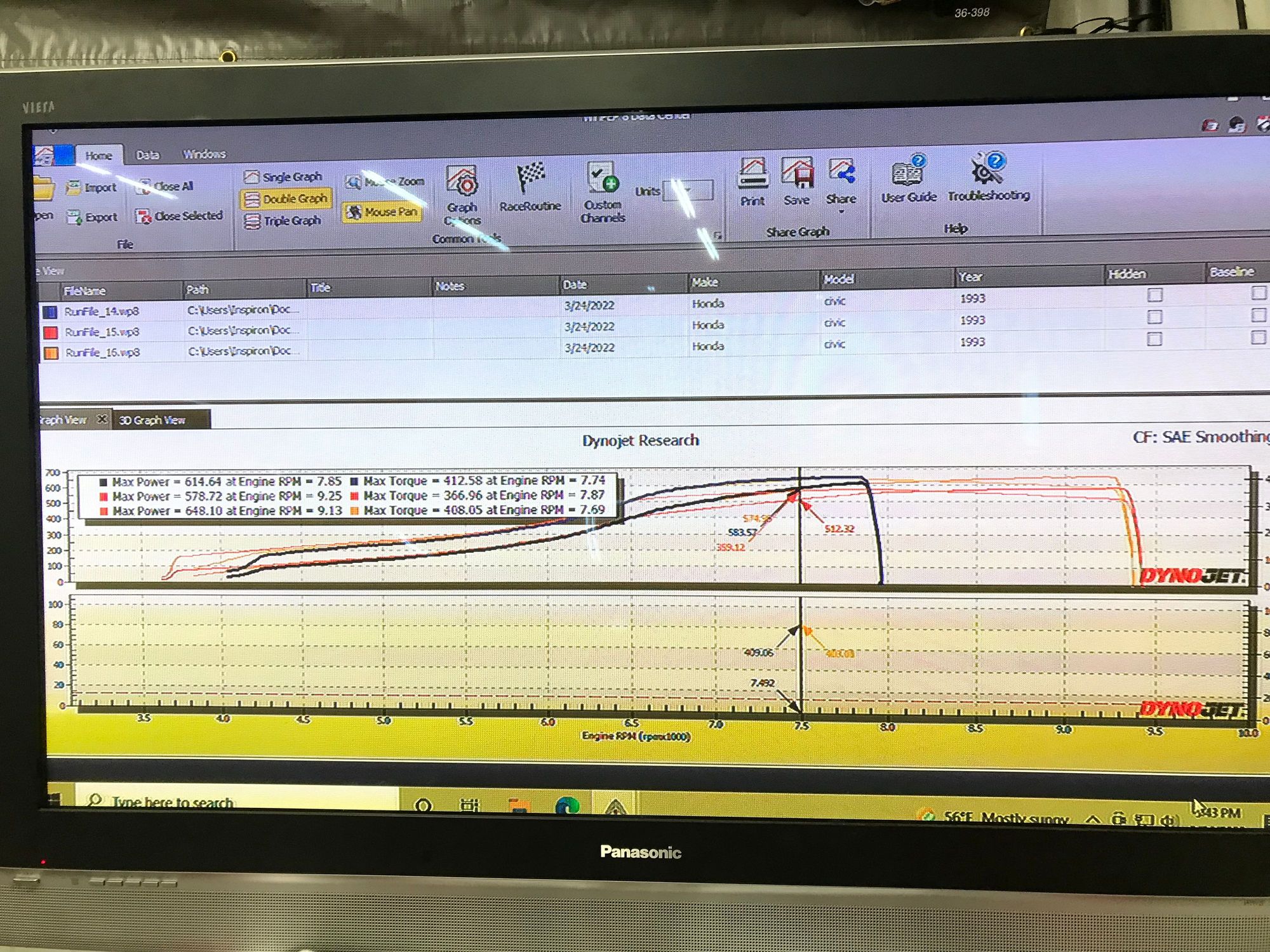The height and width of the screenshot is (952, 1270).
Task: Open the Graph Options tool
Action: pos(462,194)
